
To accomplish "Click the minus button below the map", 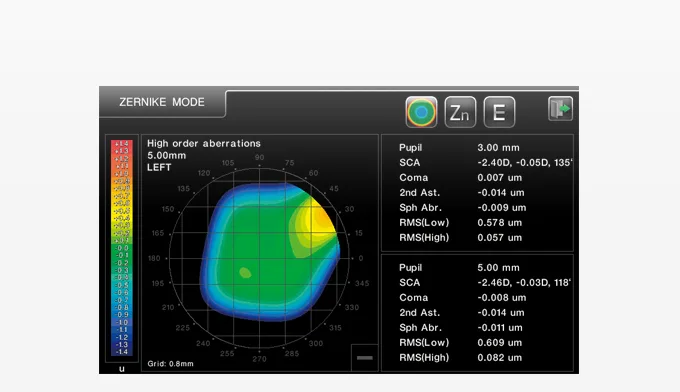I will coord(364,358).
